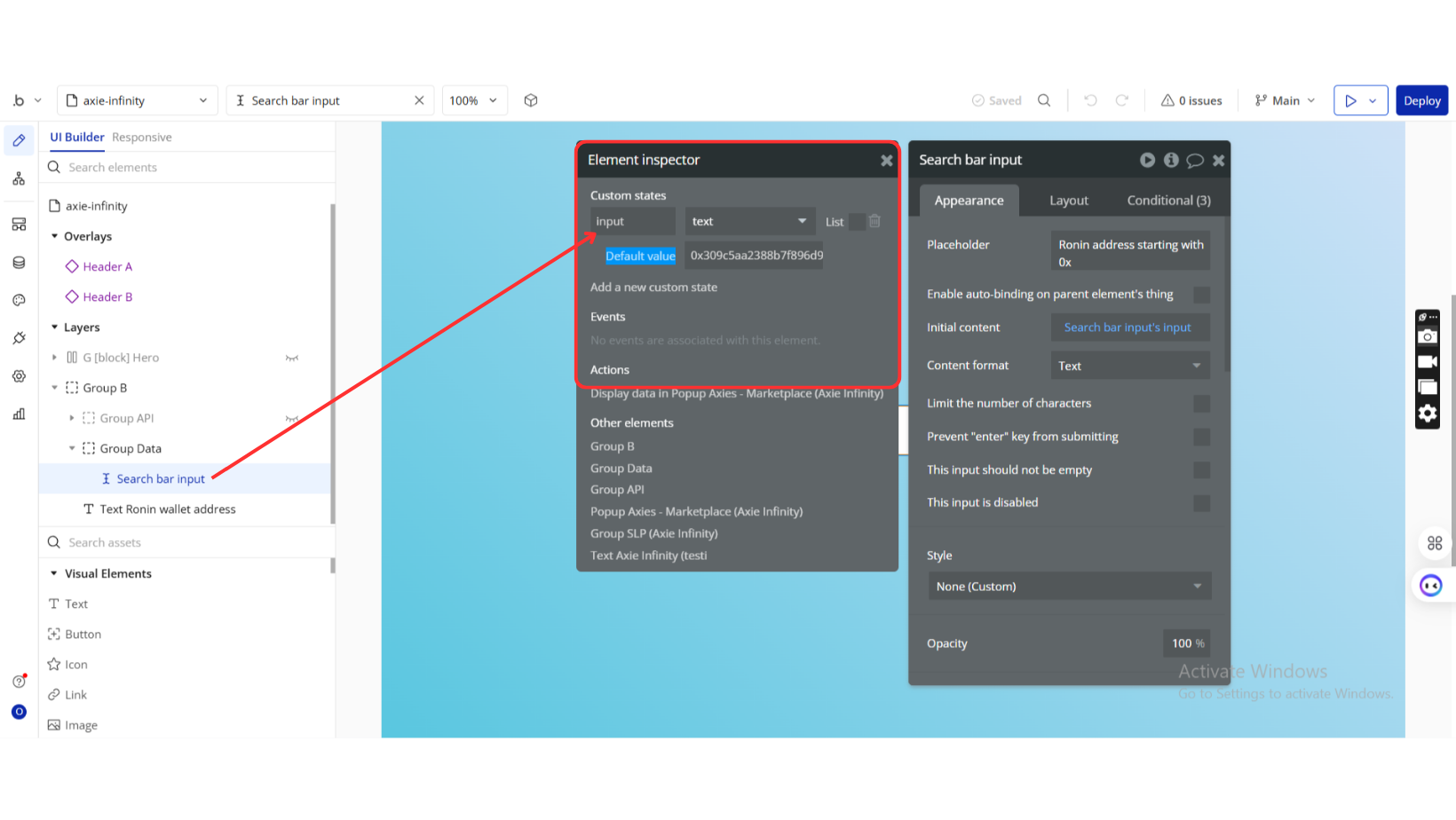Delete the input custom state trash icon
Viewport: 1456px width, 820px height.
(874, 221)
